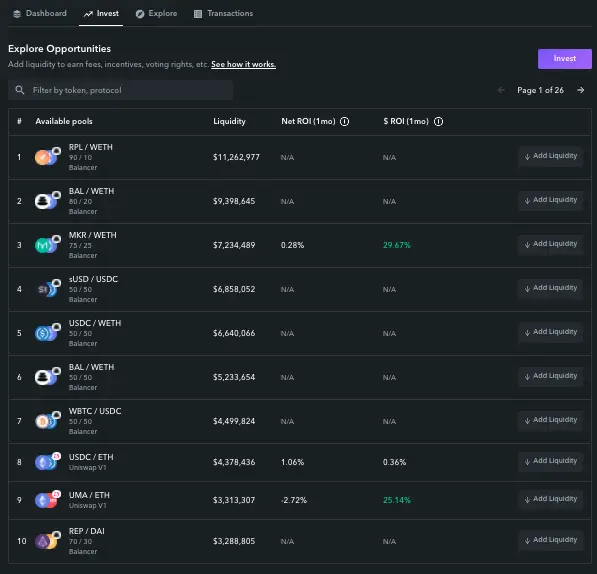Screen dimensions: 597x574
Task: Click the 25.14% ROI value
Action: [397, 500]
